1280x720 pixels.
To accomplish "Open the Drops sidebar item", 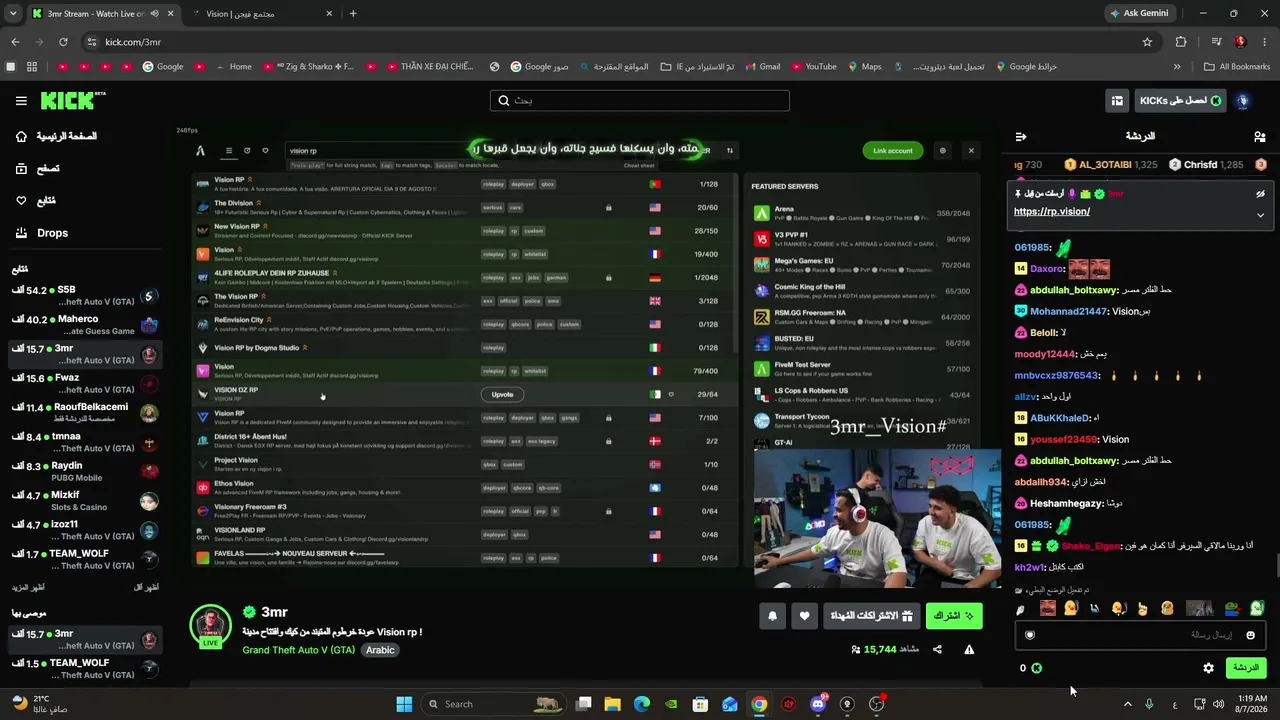I will click(85, 233).
